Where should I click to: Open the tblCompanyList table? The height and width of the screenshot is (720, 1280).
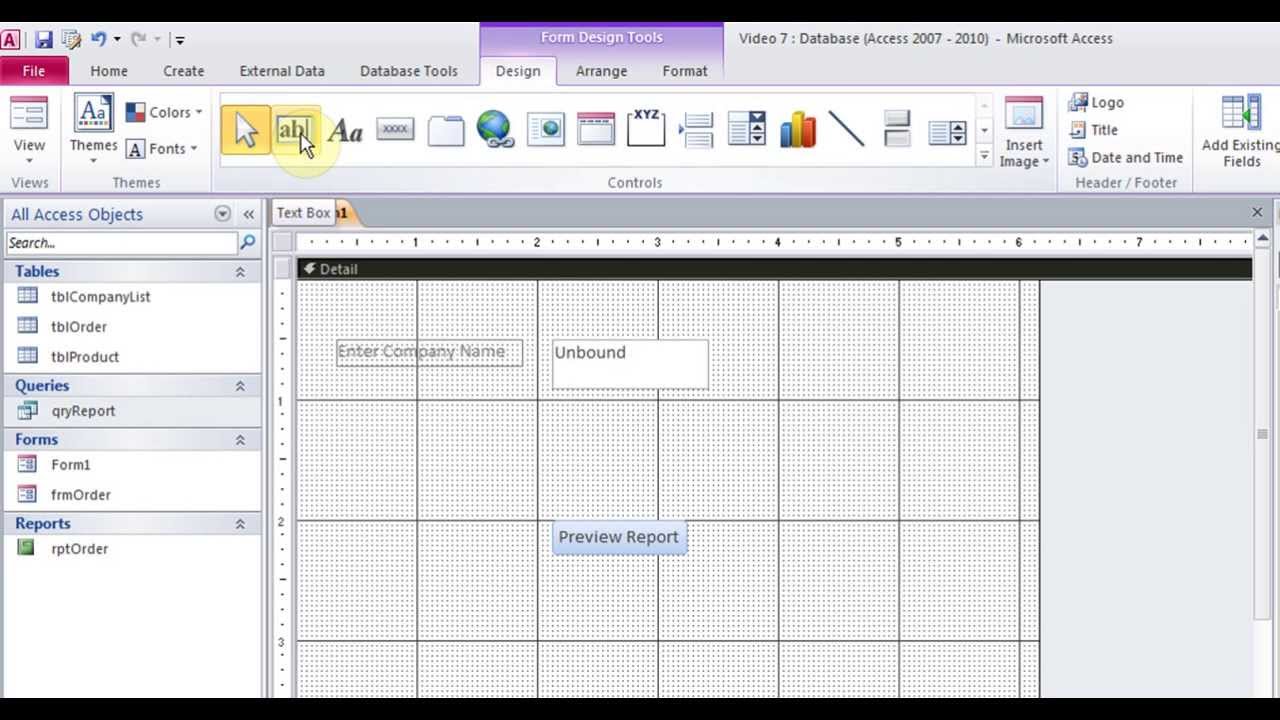[100, 297]
